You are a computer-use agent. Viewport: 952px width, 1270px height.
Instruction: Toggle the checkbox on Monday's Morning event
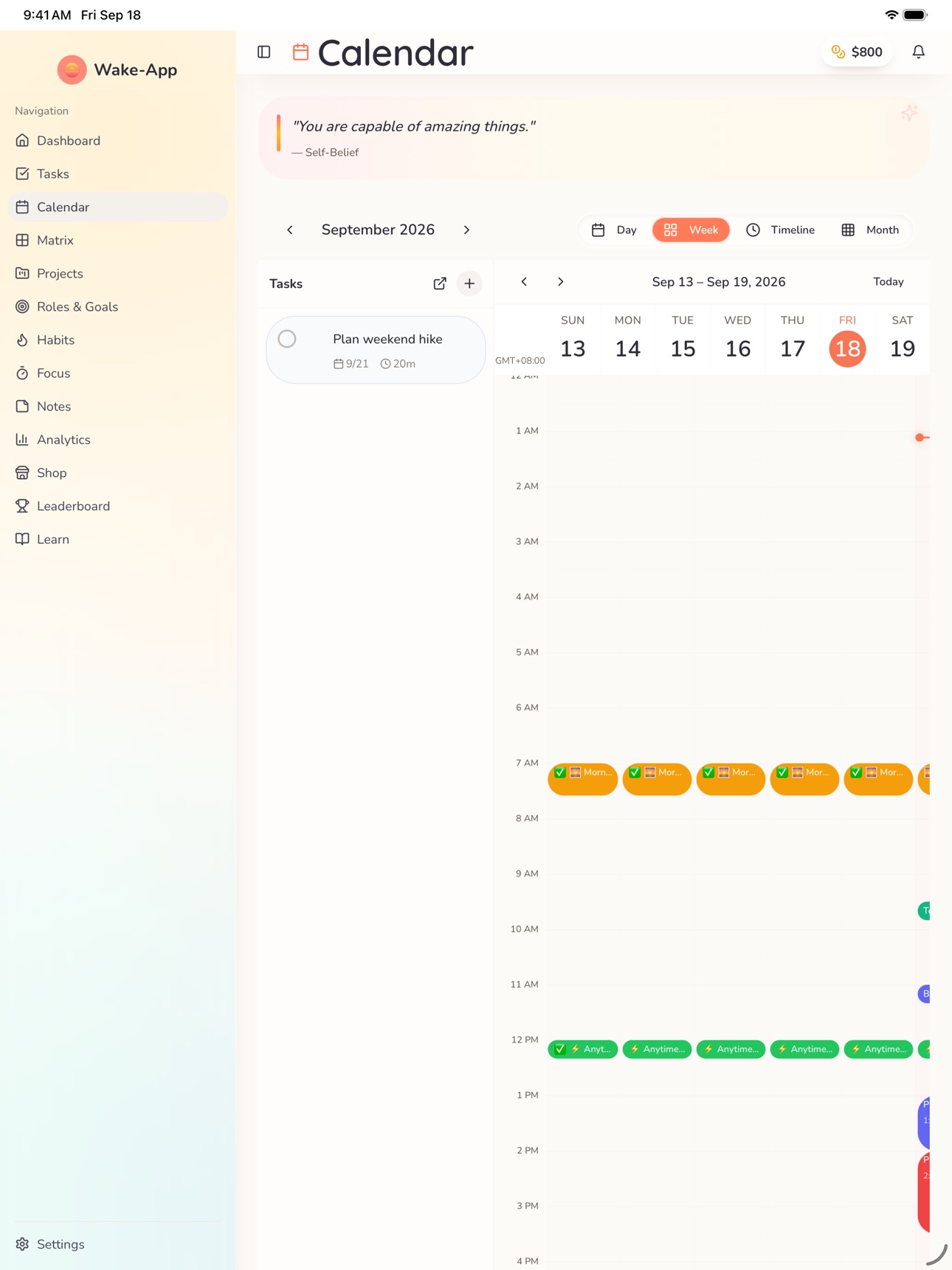pyautogui.click(x=635, y=772)
